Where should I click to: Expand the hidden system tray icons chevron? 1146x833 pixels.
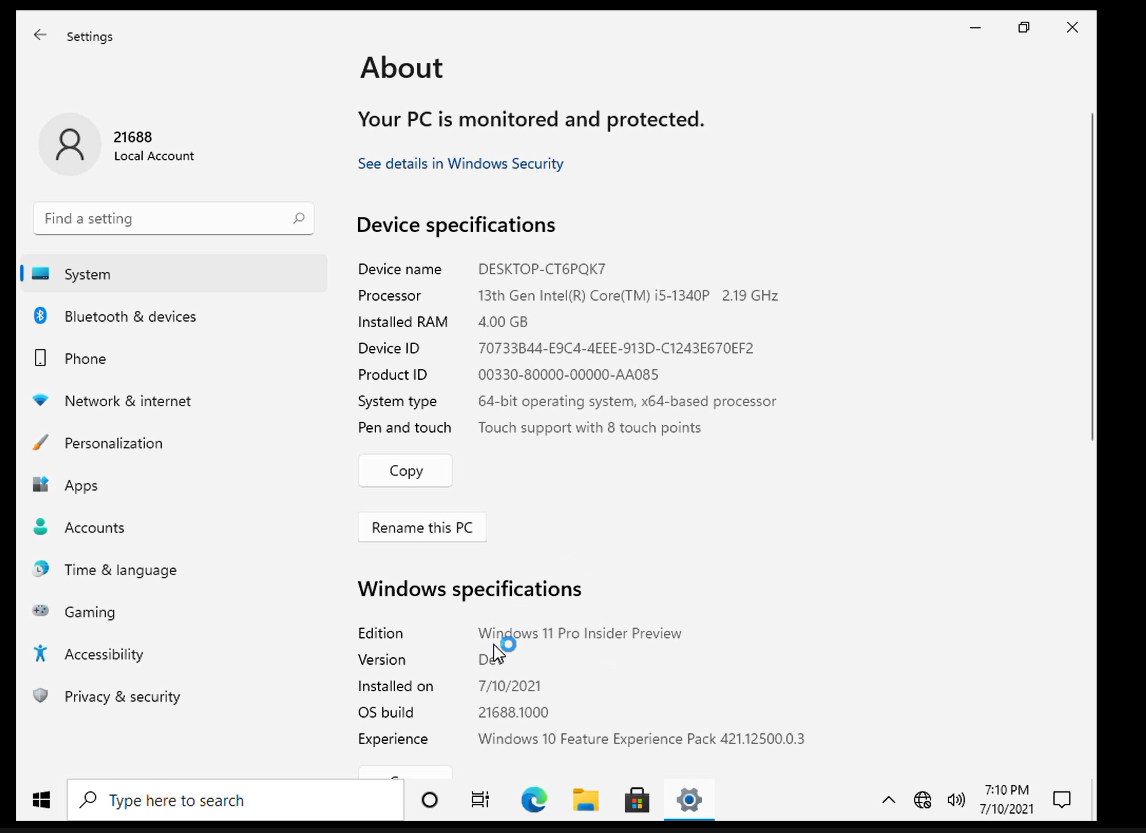(x=888, y=800)
